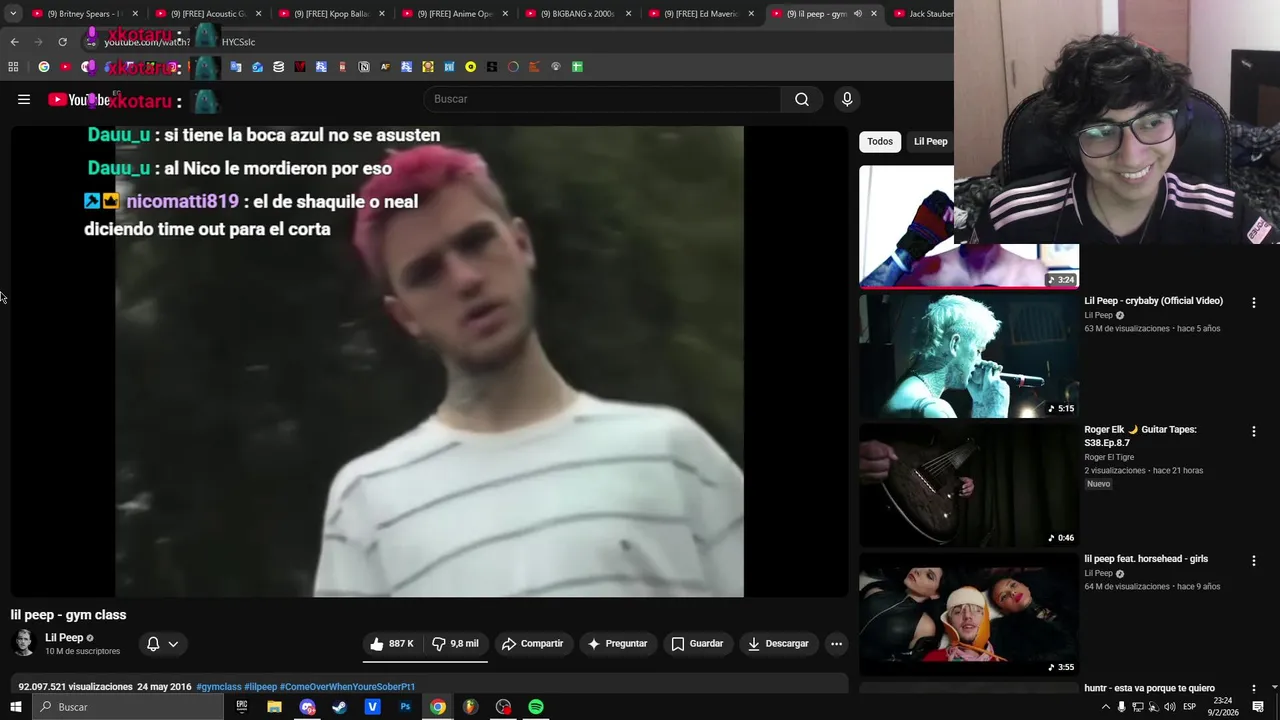1280x720 pixels.
Task: Open Windows notification center icon
Action: [x=1258, y=707]
